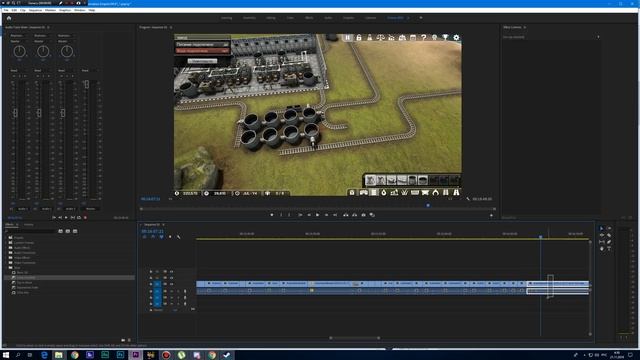640x360 pixels.
Task: Open the playback resolution dropdown
Action: pos(451,199)
